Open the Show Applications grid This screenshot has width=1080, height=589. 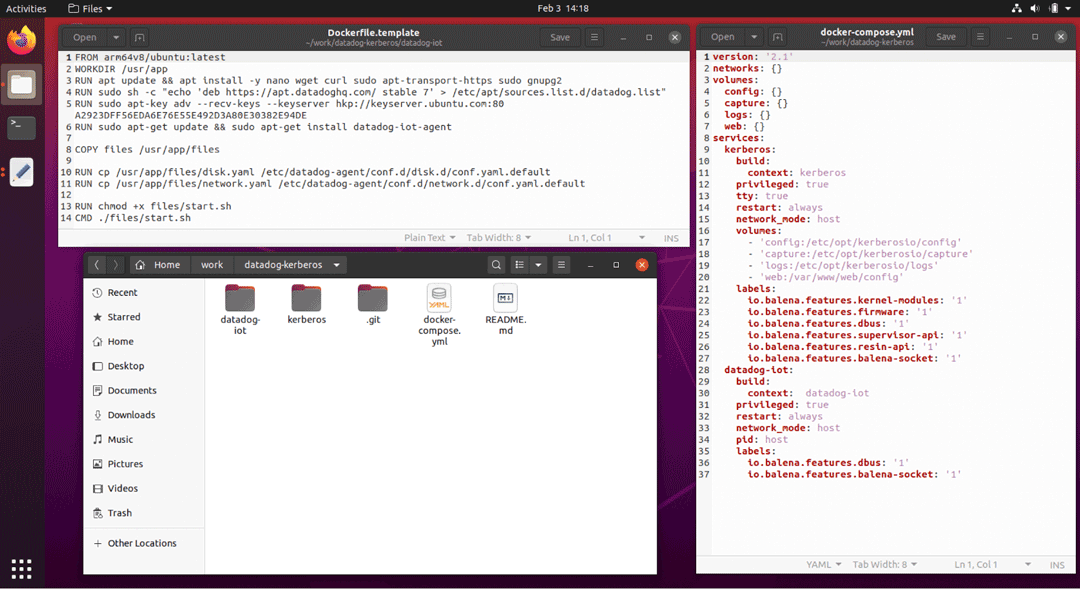[x=21, y=569]
